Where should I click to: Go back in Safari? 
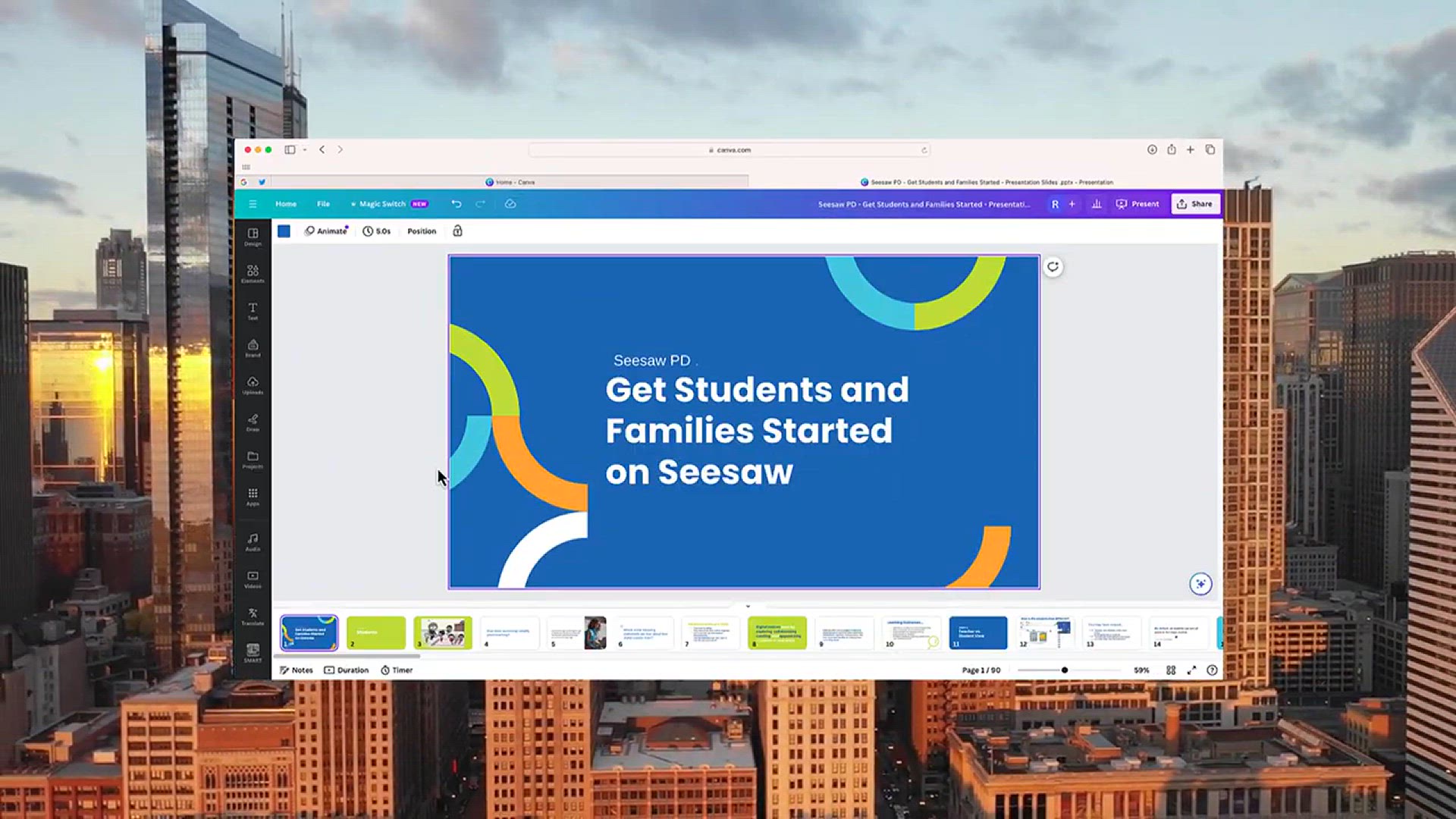point(322,150)
